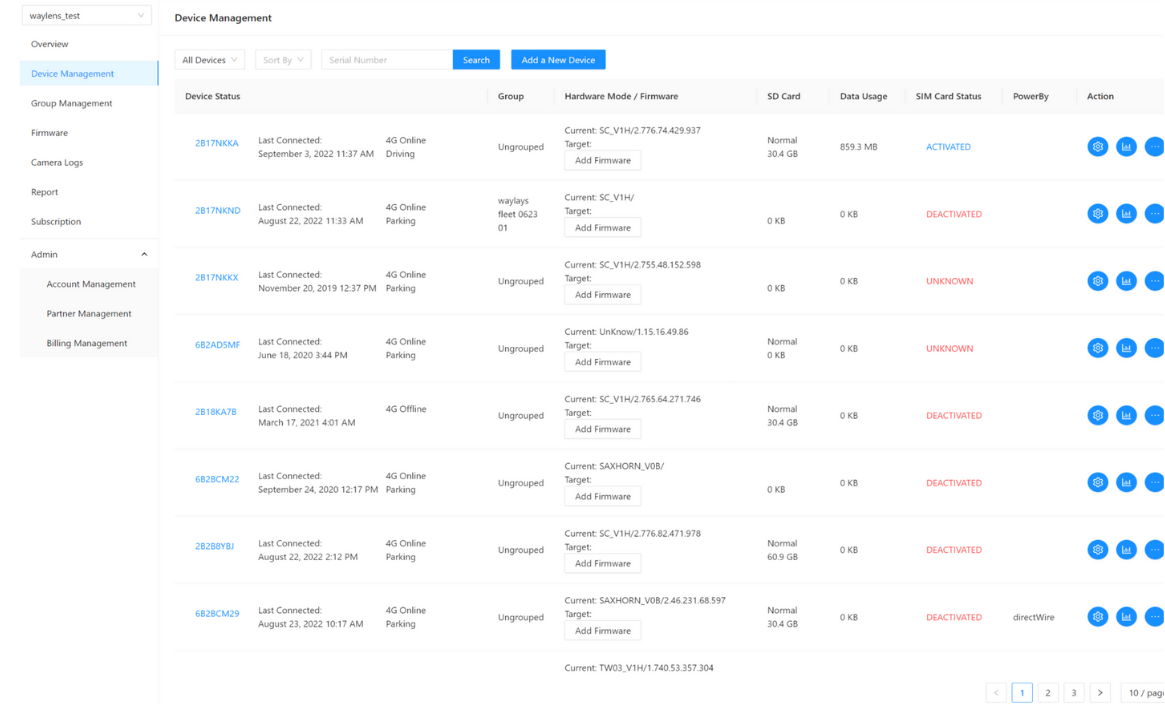
Task: Click settings gear for device 6B2BCM29
Action: click(x=1097, y=617)
